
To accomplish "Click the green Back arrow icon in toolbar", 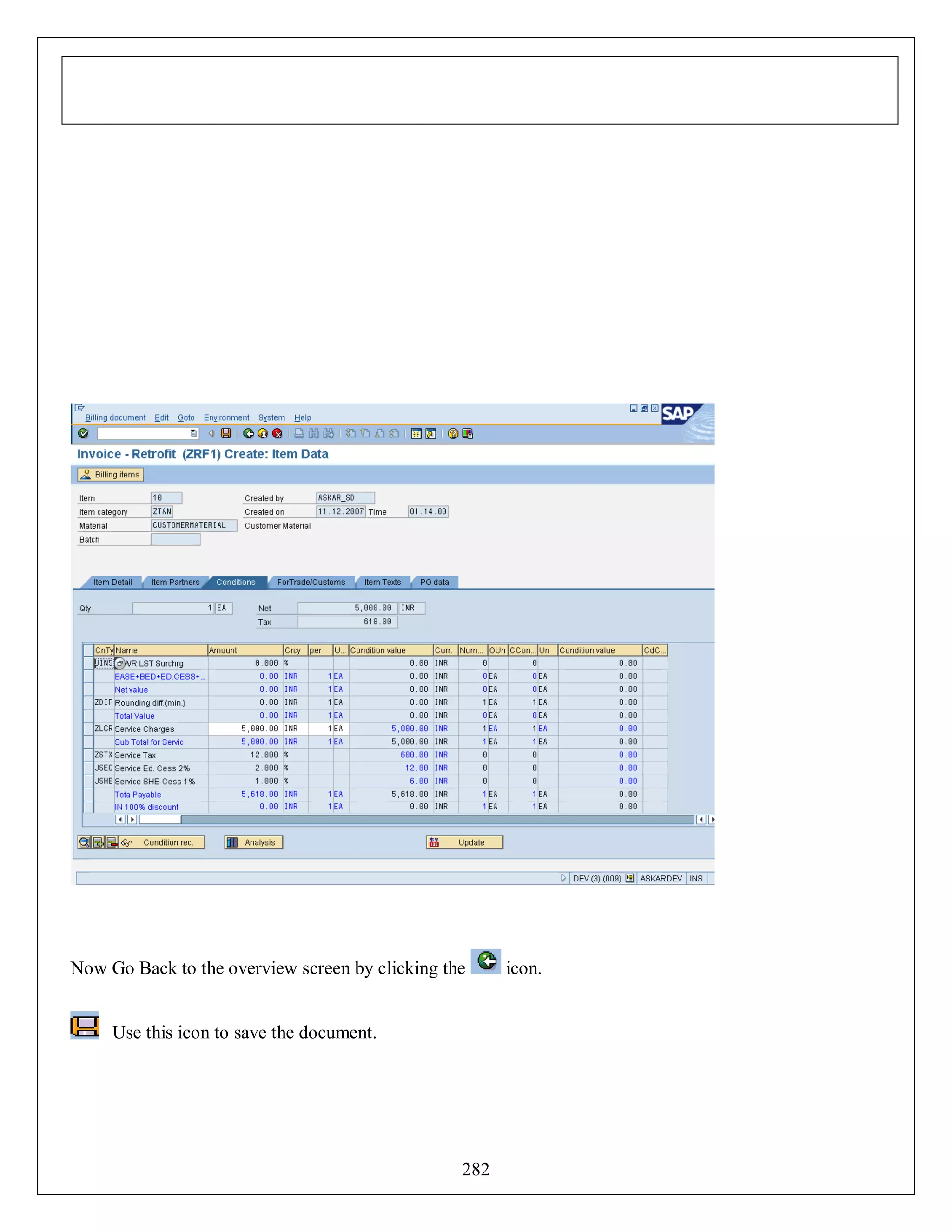I will (248, 433).
